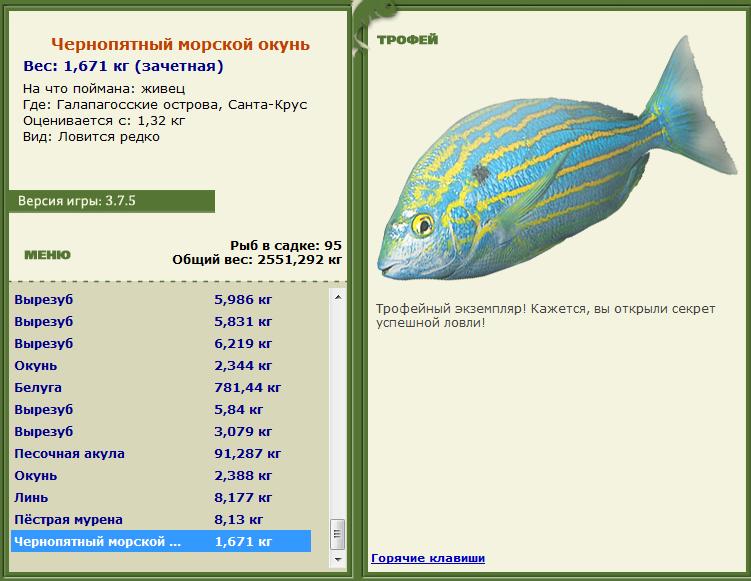Grab the fish list scrollbar thumb
Viewport: 751px width, 581px height.
(x=338, y=535)
